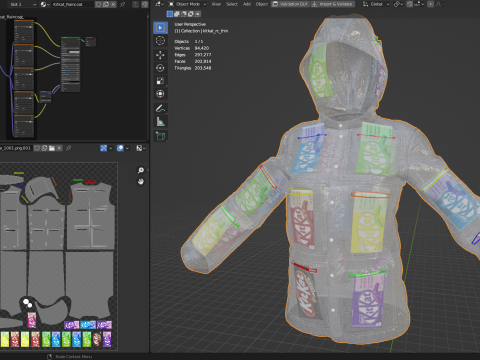The image size is (480, 360).
Task: Activate the Rotate tool
Action: pos(160,68)
